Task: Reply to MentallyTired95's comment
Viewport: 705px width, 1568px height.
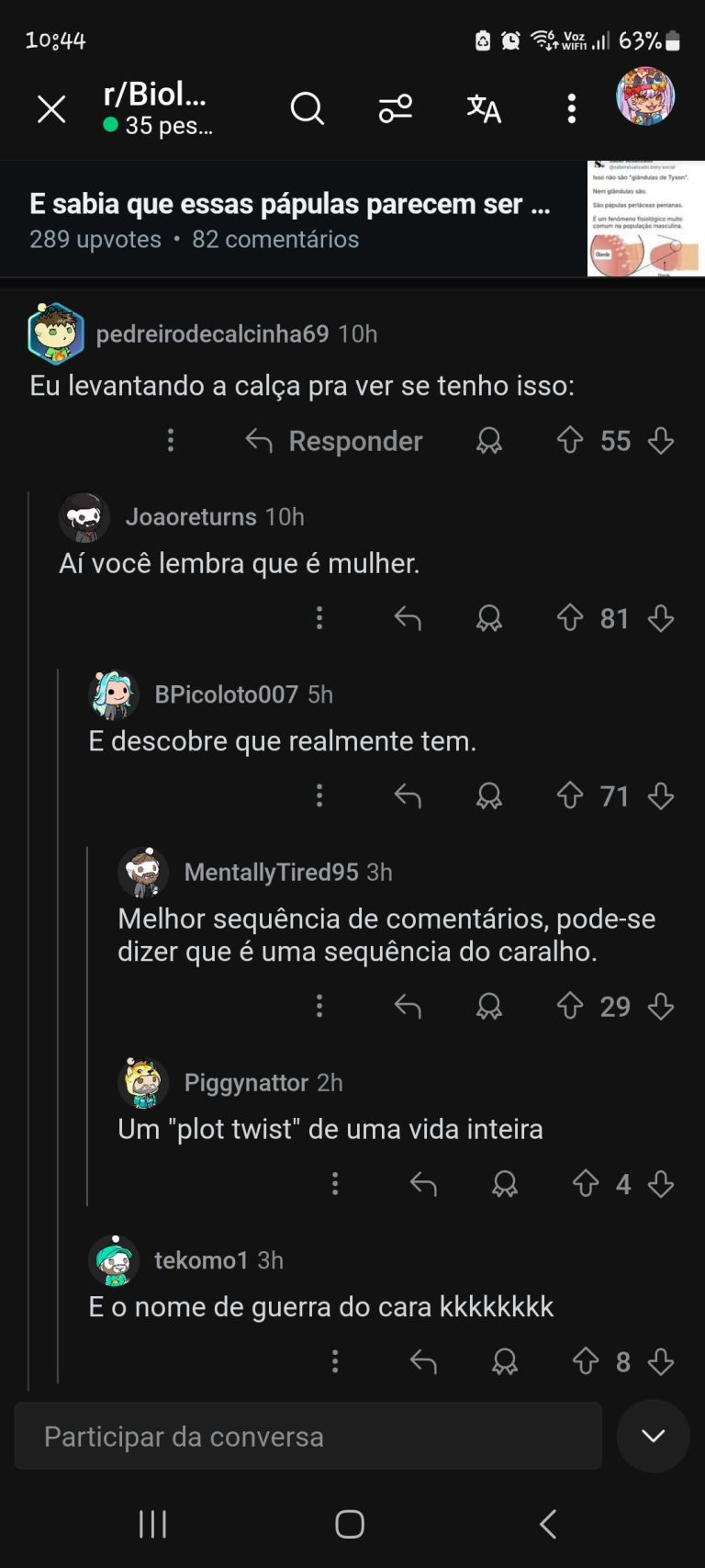Action: coord(408,1007)
